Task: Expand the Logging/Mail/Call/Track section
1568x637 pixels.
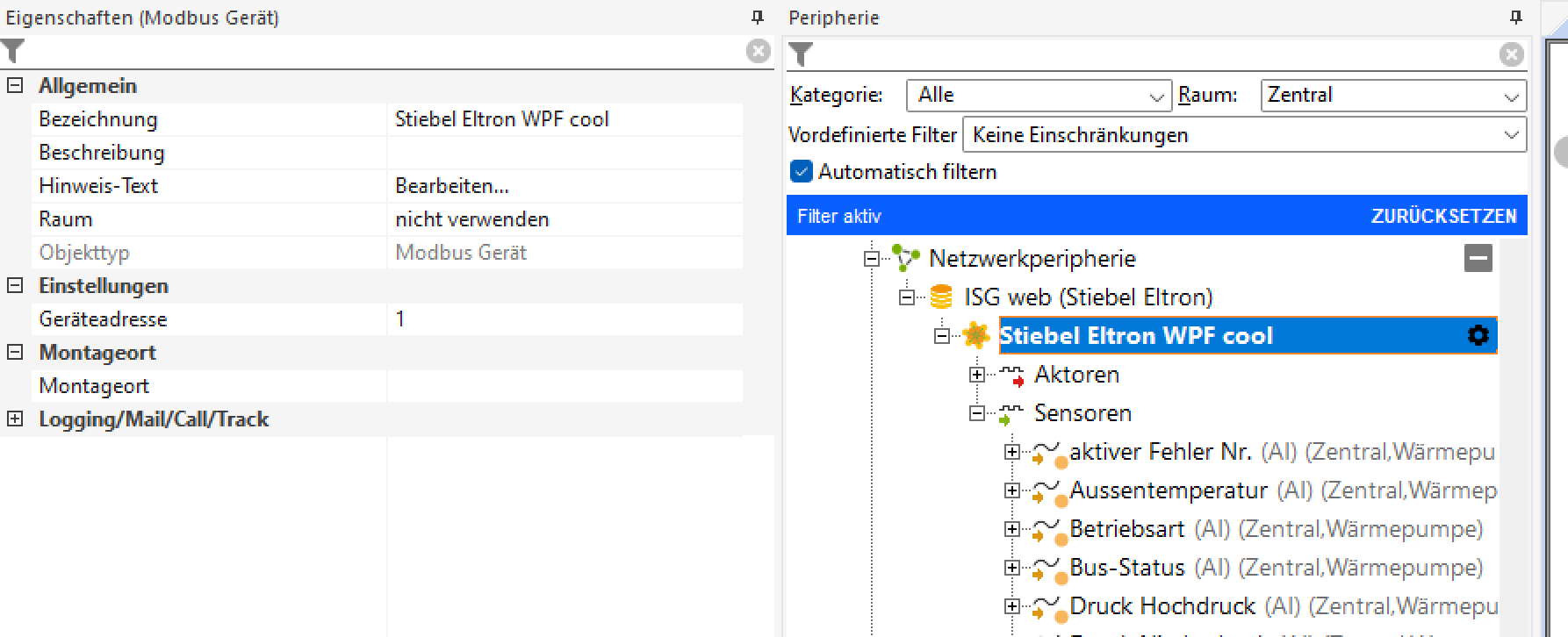Action: (x=15, y=419)
